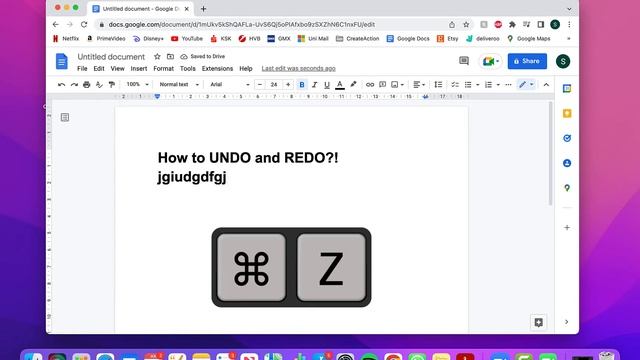
Task: Open the YouTube bookmark
Action: click(x=187, y=39)
